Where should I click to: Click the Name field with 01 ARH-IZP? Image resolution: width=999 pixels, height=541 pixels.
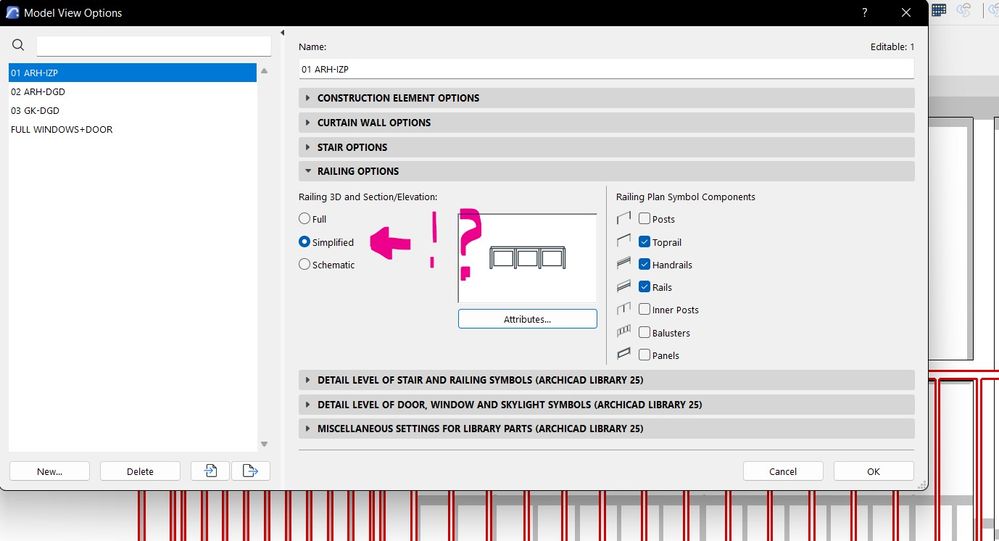point(606,69)
